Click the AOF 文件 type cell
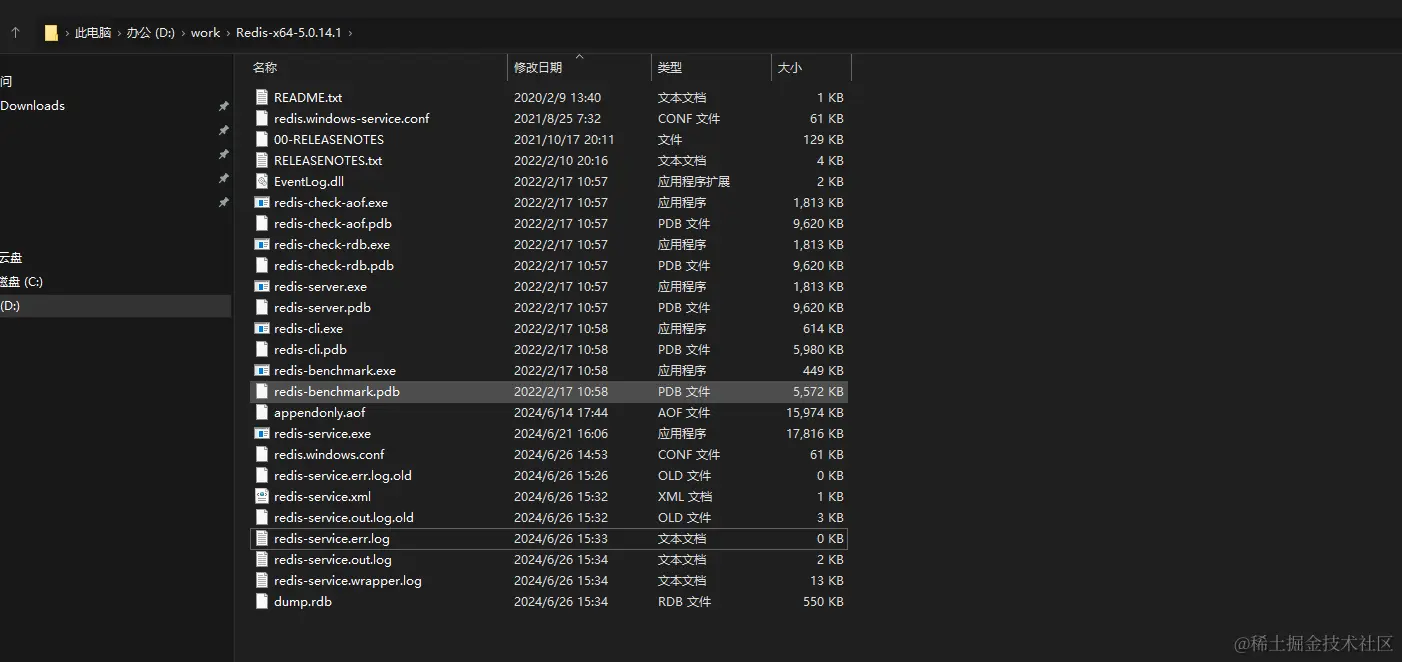Screen dimensions: 1402x662 pos(684,412)
